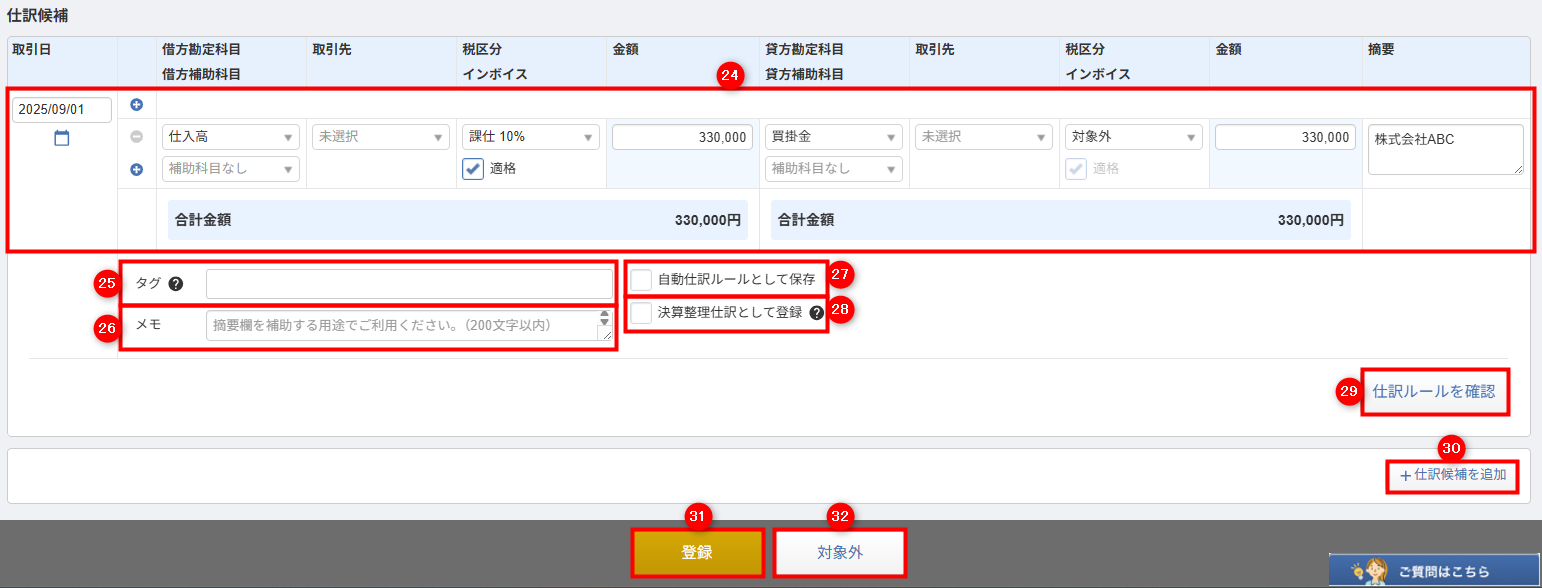
Task: Expand the 課仕 10% tax category dropdown
Action: pyautogui.click(x=530, y=137)
